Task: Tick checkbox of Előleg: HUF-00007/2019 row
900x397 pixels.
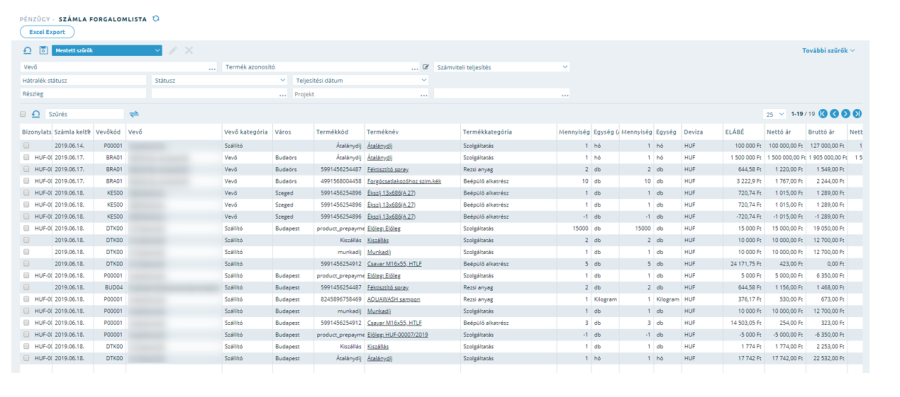Action: (26, 334)
